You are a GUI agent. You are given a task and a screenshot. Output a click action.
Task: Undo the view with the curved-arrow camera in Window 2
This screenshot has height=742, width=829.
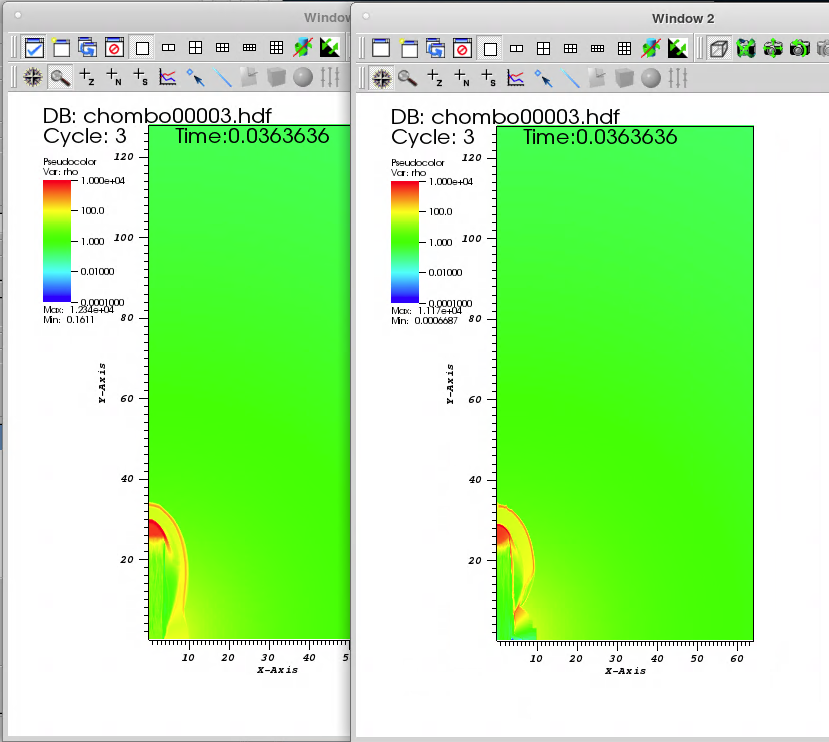point(800,49)
